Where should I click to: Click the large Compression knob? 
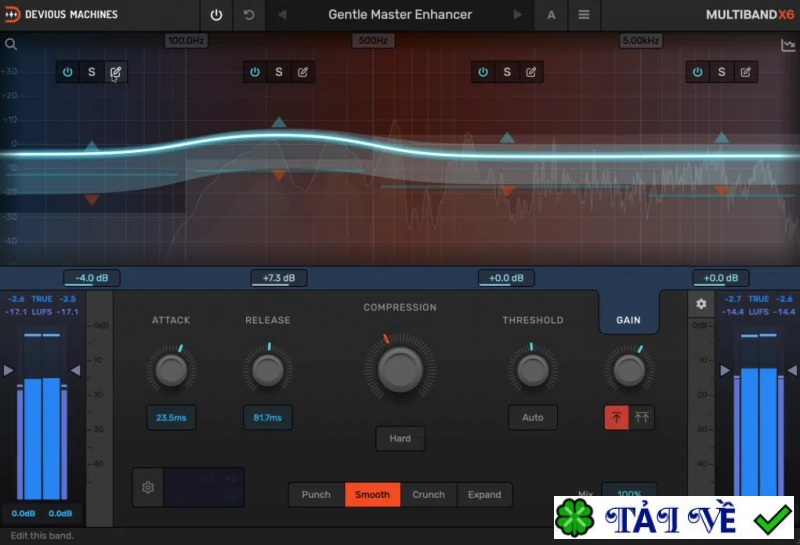pos(400,370)
